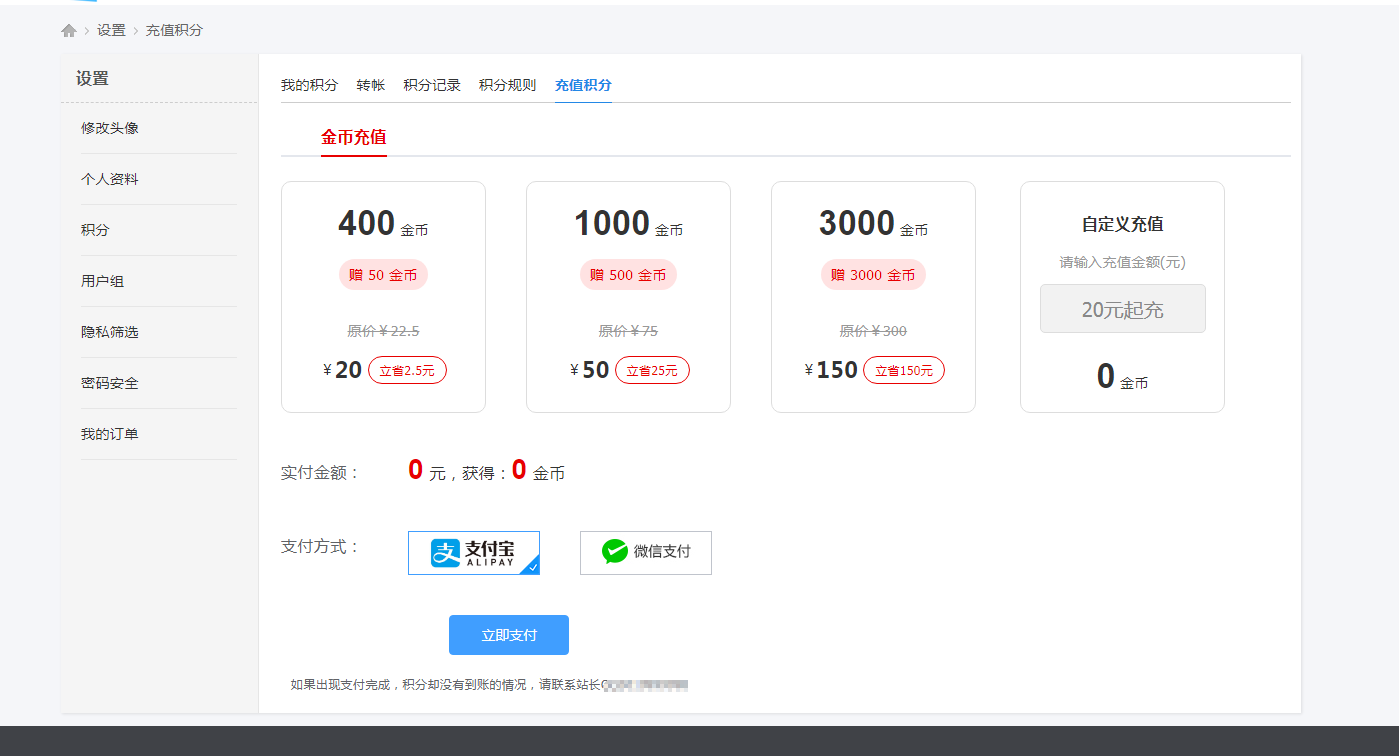Open 个人资料 in settings sidebar

coord(110,179)
